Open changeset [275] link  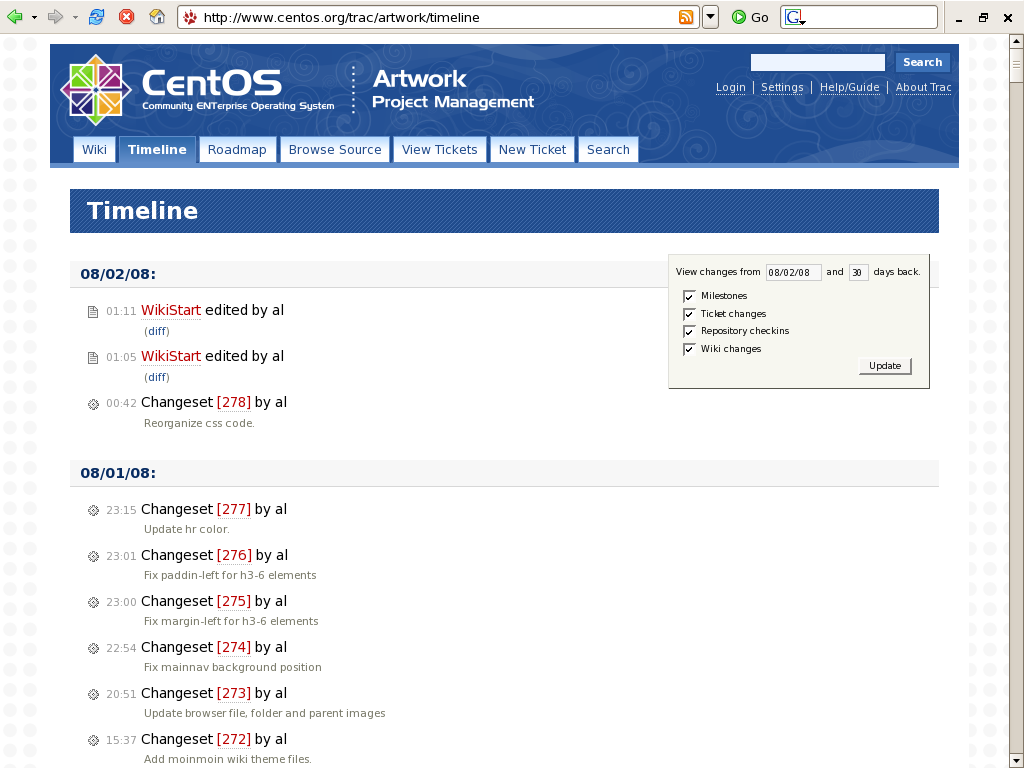pos(234,601)
